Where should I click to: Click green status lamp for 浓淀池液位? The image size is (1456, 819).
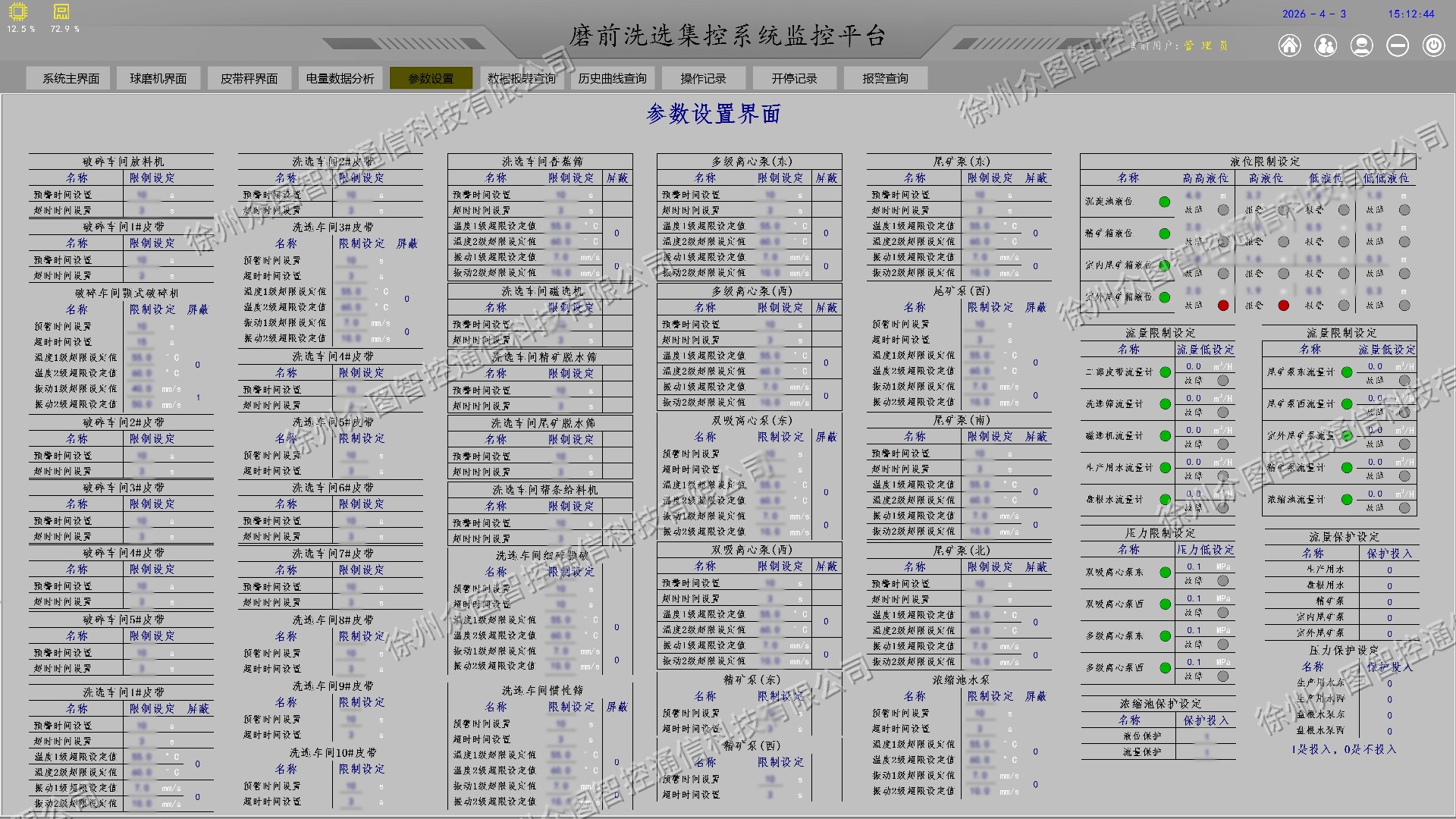coord(1164,202)
